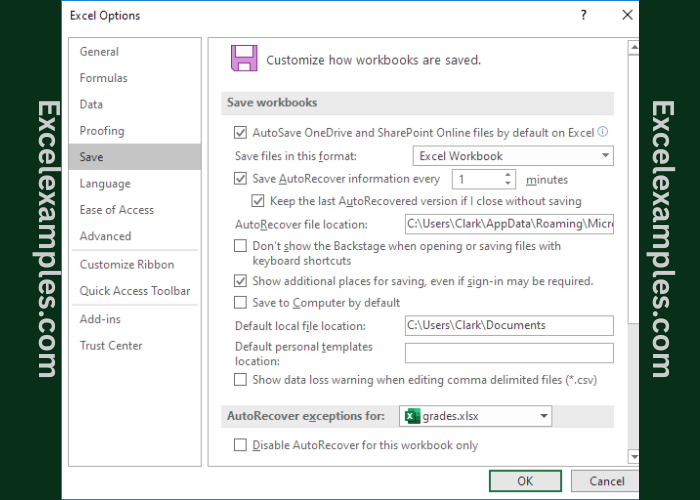Click the green Excel icon beside grades.xlsx
Viewport: 700px width, 500px height.
[410, 416]
